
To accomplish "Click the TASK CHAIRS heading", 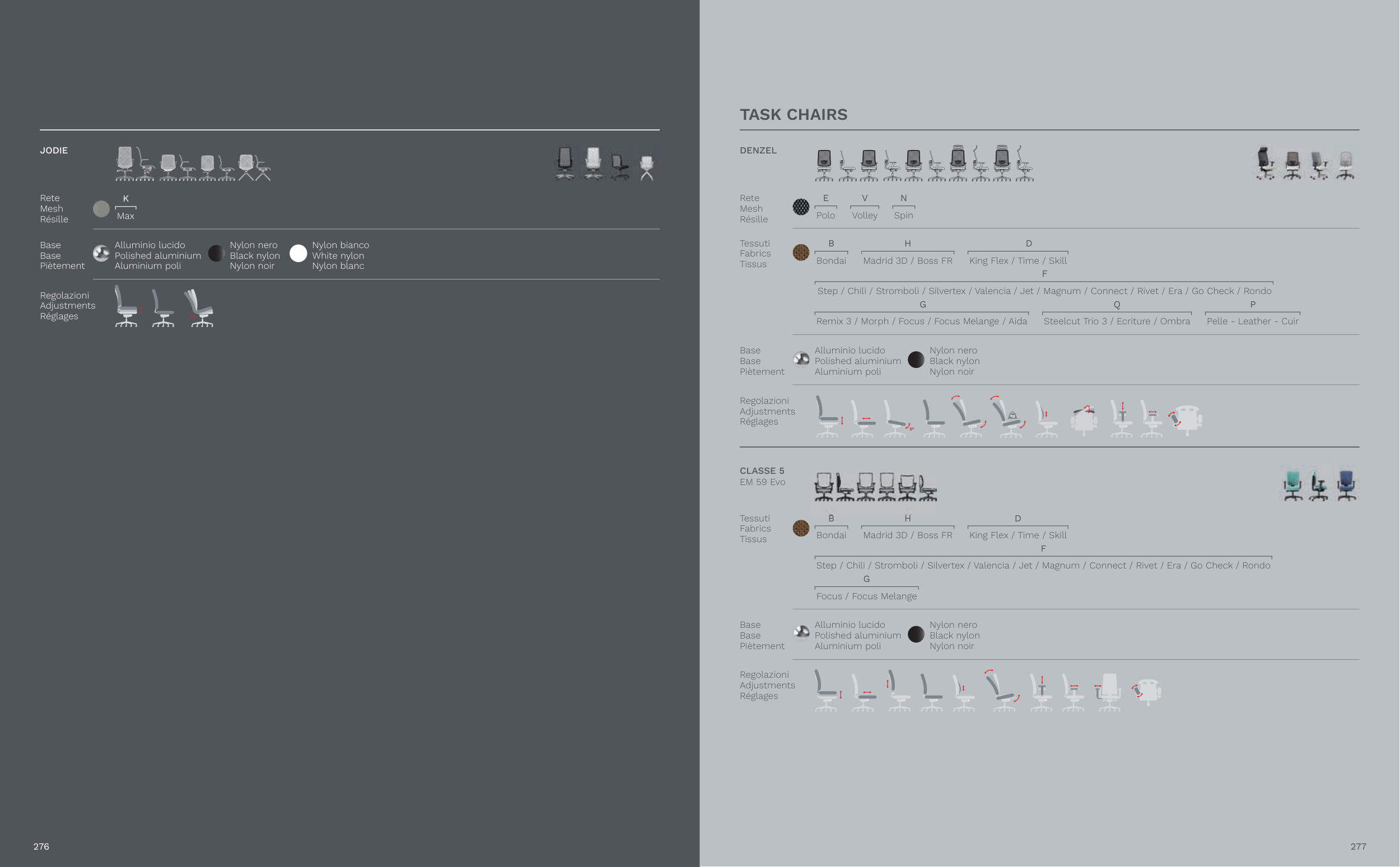I will coord(793,115).
